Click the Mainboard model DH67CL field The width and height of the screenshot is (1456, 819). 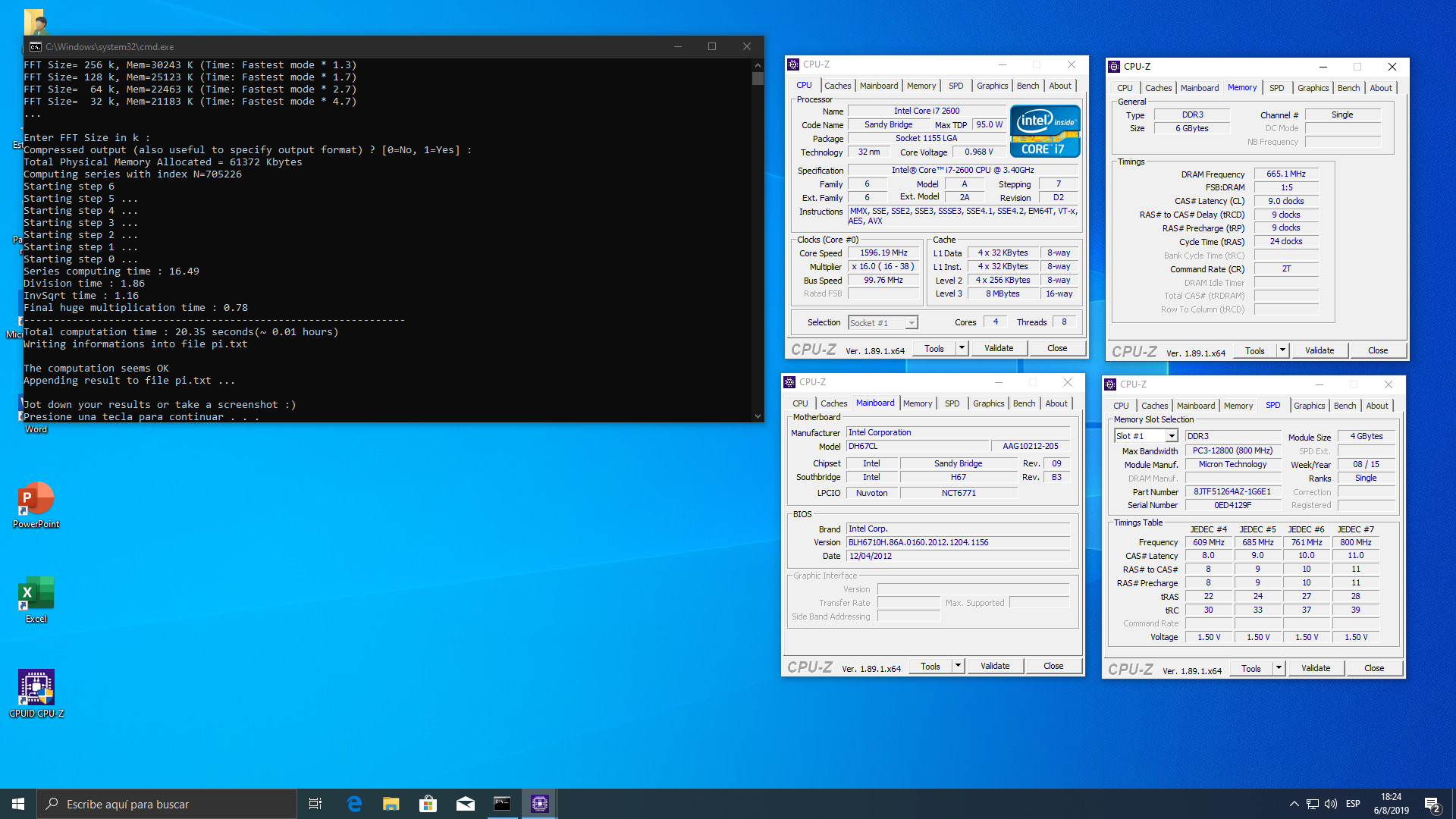tap(918, 446)
